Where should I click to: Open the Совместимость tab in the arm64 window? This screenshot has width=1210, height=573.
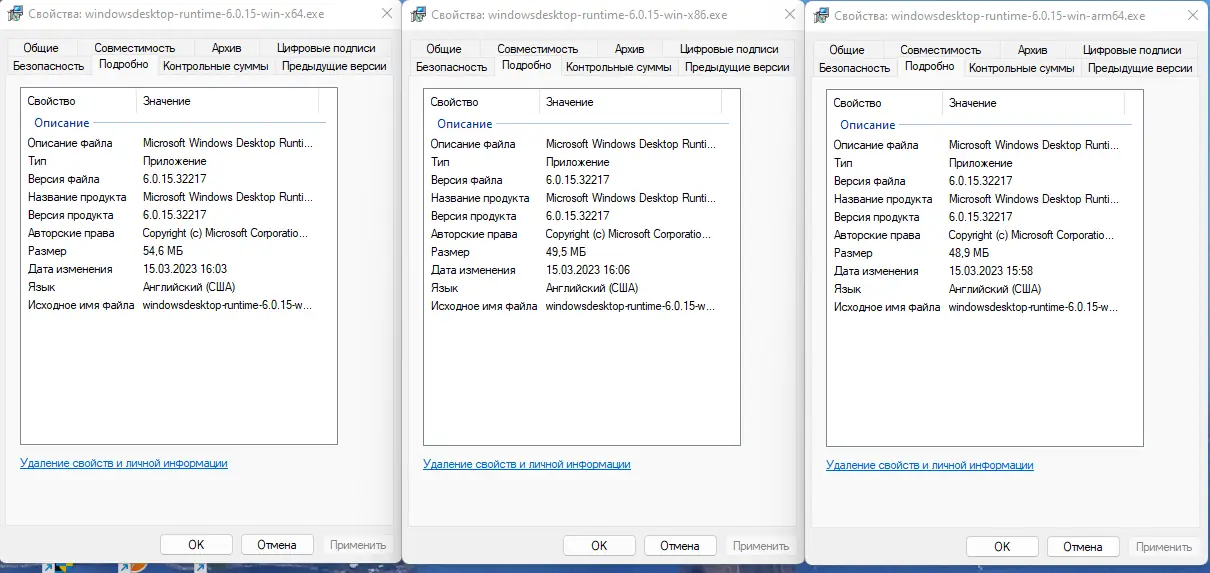coord(941,50)
